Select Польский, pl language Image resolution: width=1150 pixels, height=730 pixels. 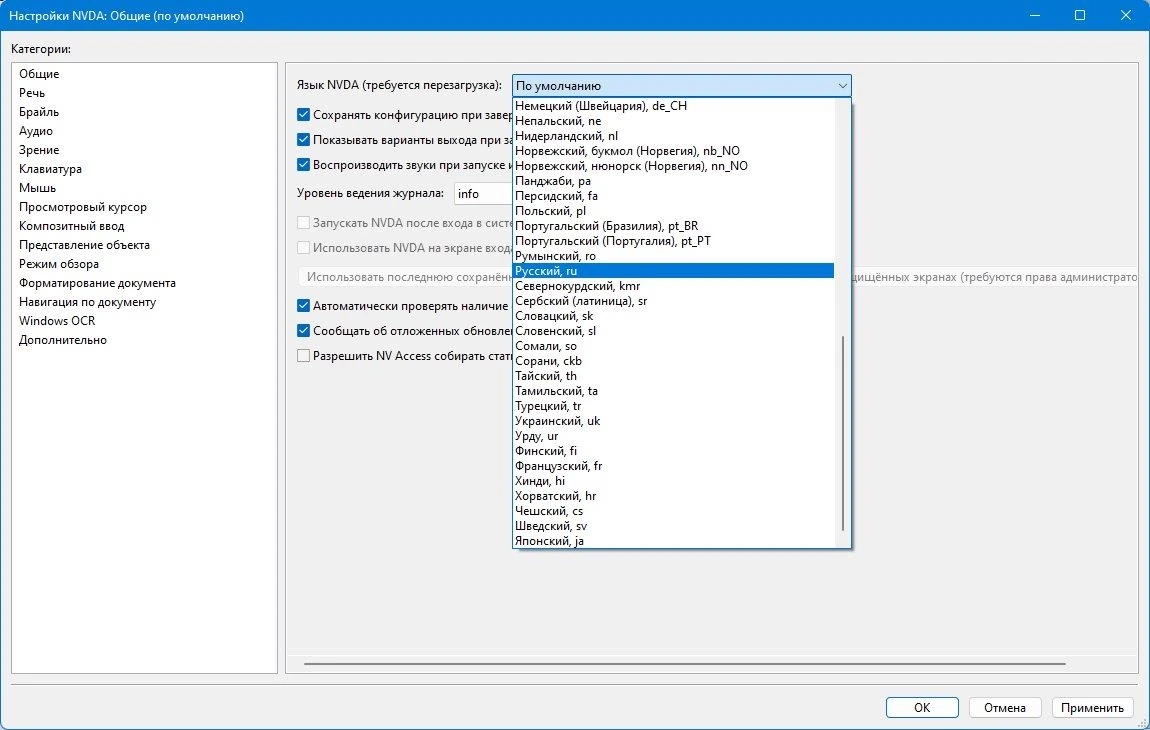[673, 211]
